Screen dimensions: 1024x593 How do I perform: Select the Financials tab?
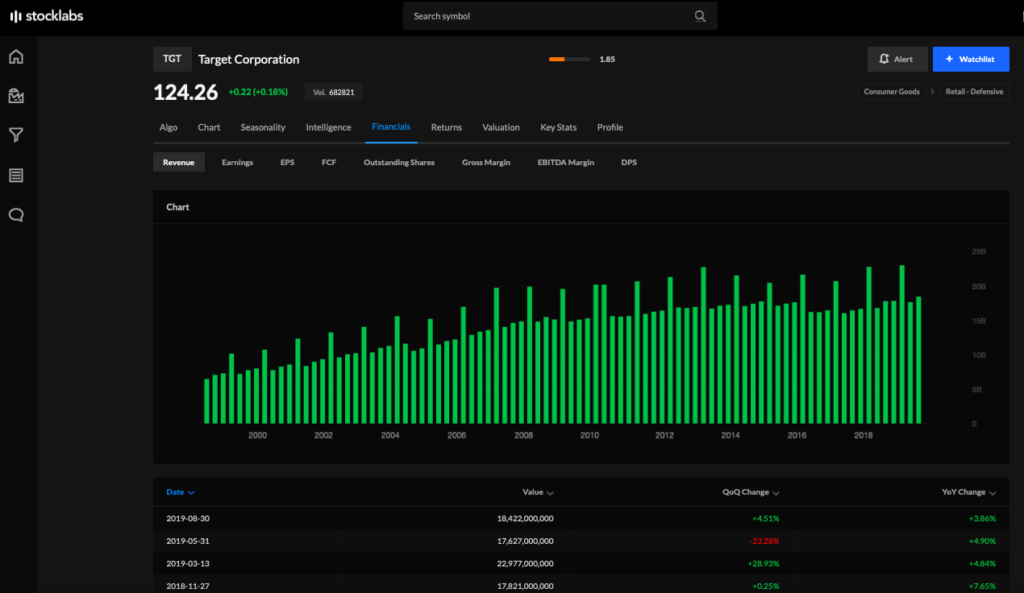point(391,127)
